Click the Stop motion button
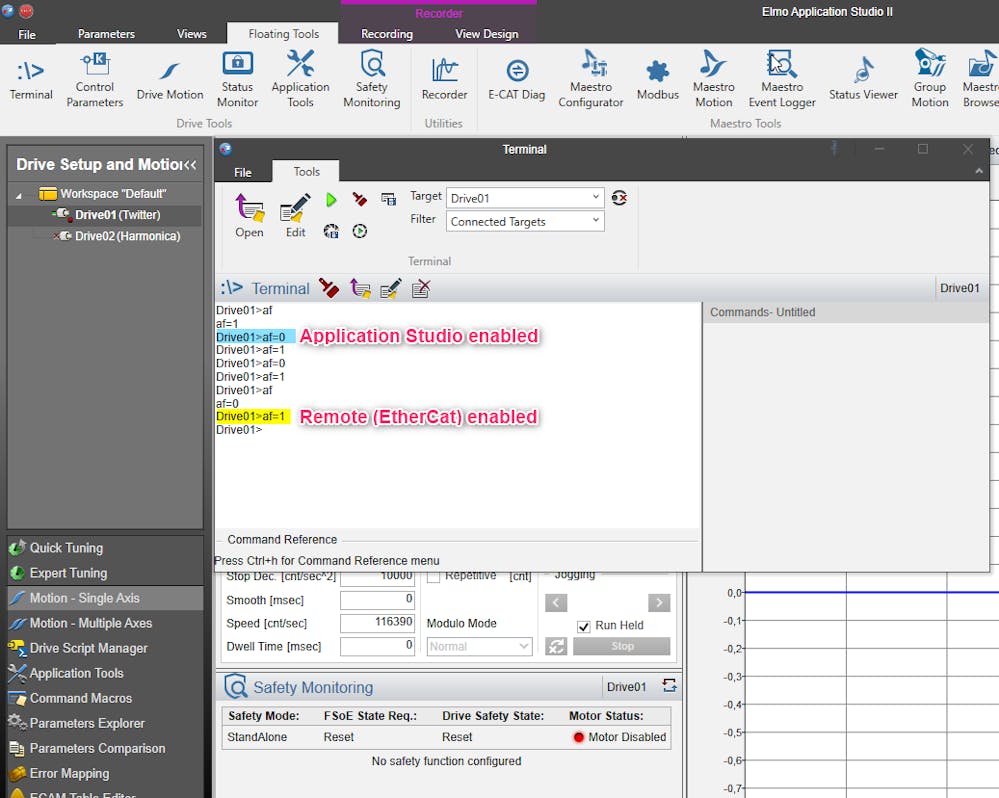Viewport: 999px width, 798px height. 622,646
